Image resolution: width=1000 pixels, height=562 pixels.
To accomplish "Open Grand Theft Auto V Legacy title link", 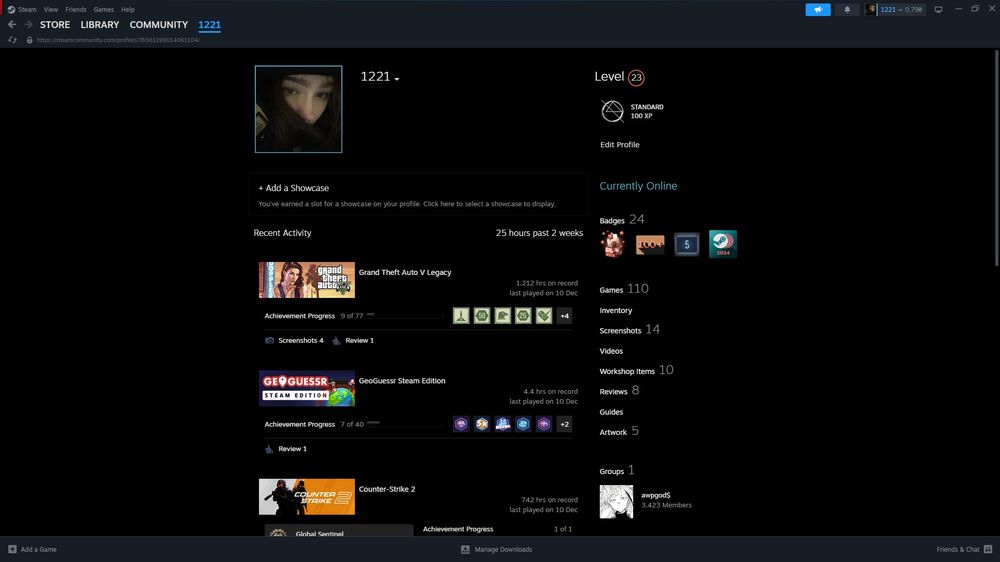I will tap(405, 272).
